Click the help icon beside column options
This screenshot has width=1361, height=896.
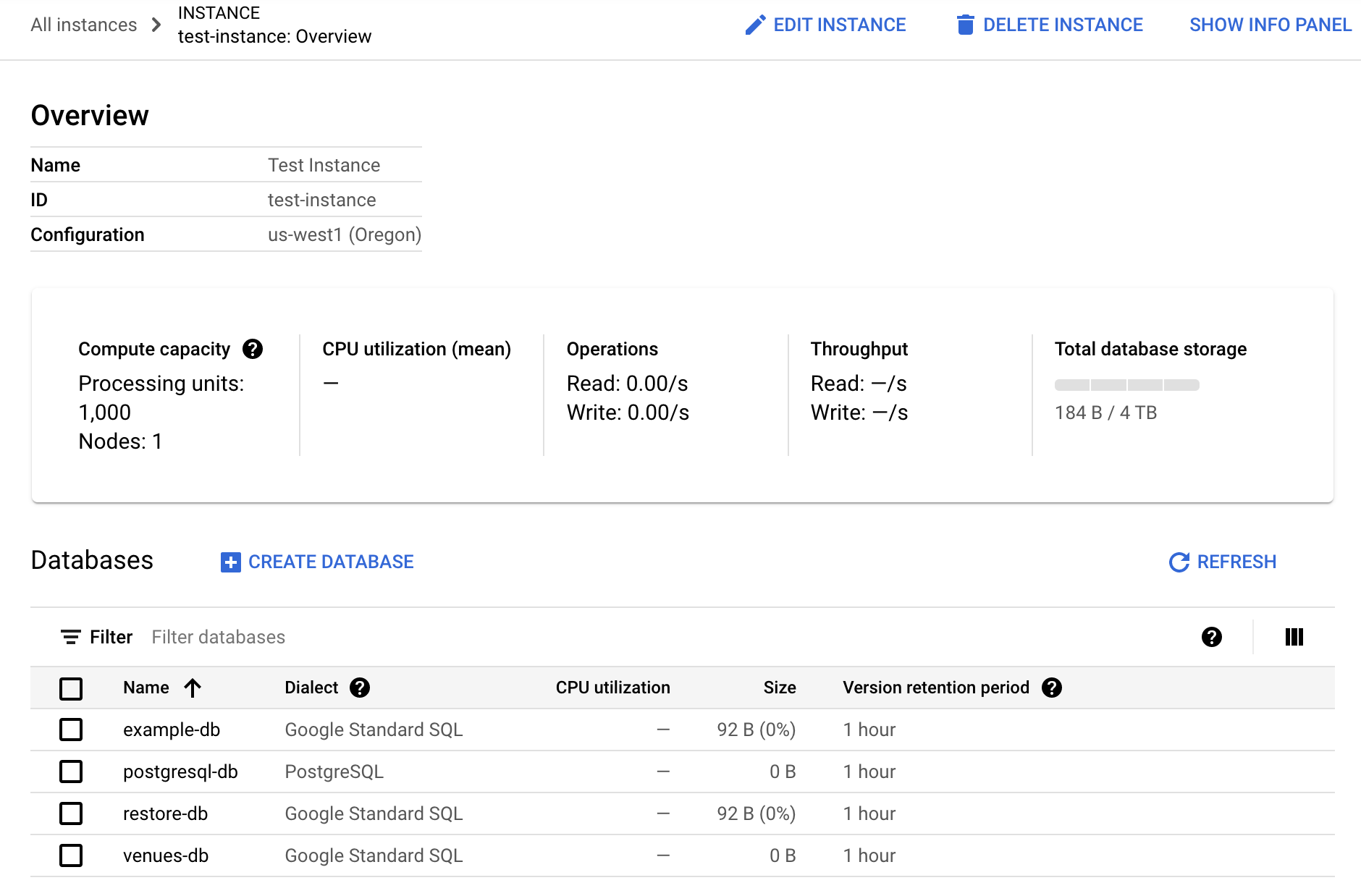pyautogui.click(x=1212, y=637)
